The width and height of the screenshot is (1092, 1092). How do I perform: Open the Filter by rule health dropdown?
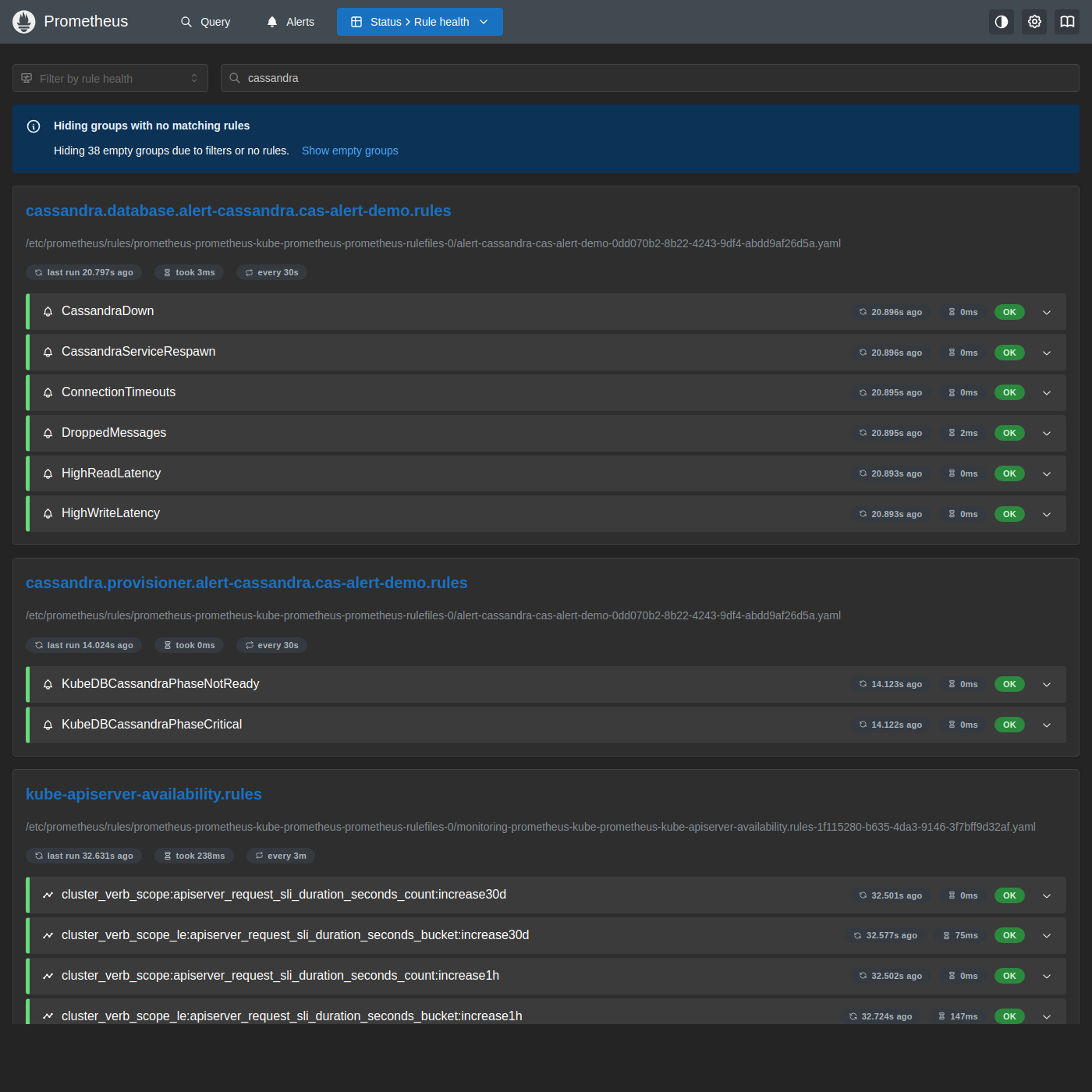tap(110, 78)
